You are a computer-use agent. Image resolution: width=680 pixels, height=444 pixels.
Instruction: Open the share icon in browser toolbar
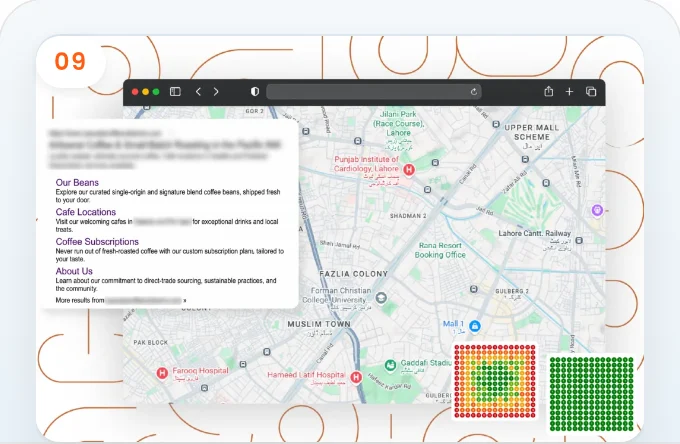pos(549,91)
